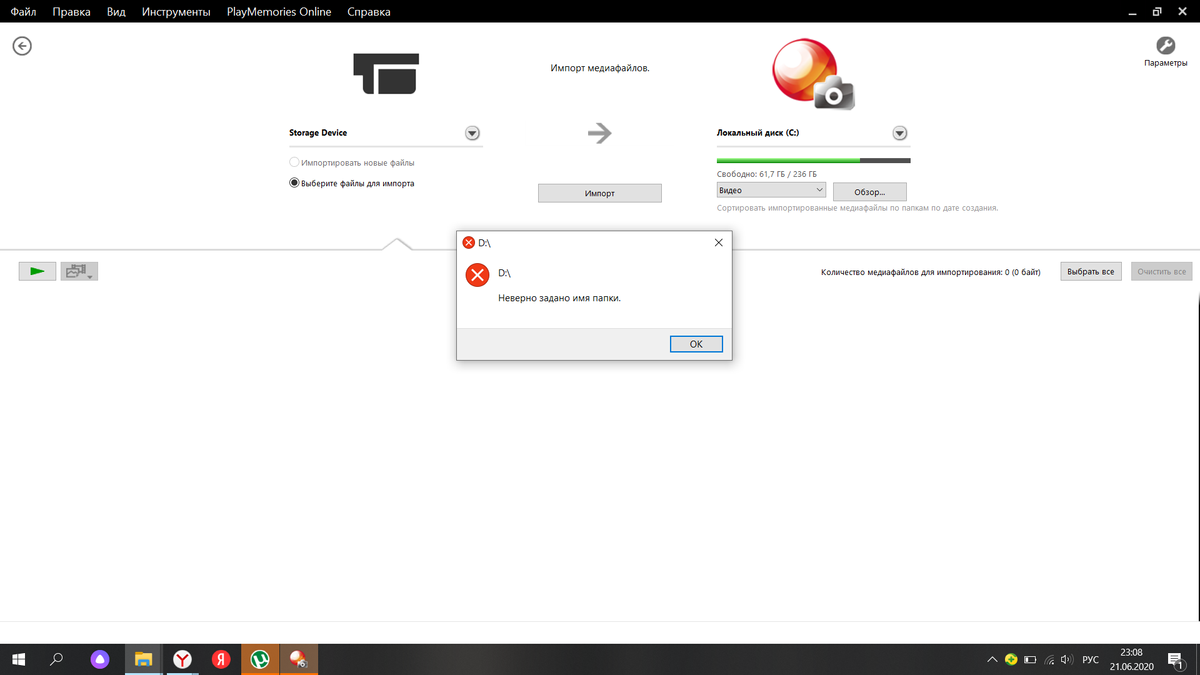The width and height of the screenshot is (1200, 675).
Task: Click the Storage Device source icon
Action: pyautogui.click(x=385, y=75)
